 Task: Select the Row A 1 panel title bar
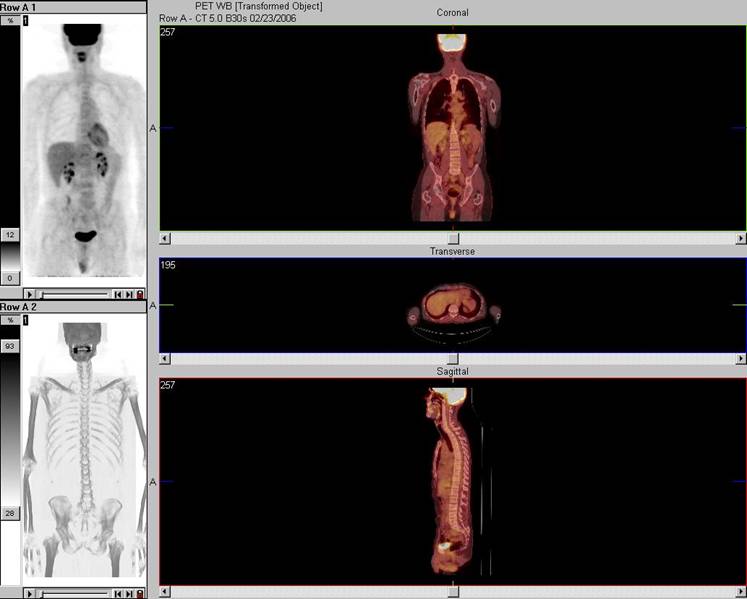pos(73,7)
